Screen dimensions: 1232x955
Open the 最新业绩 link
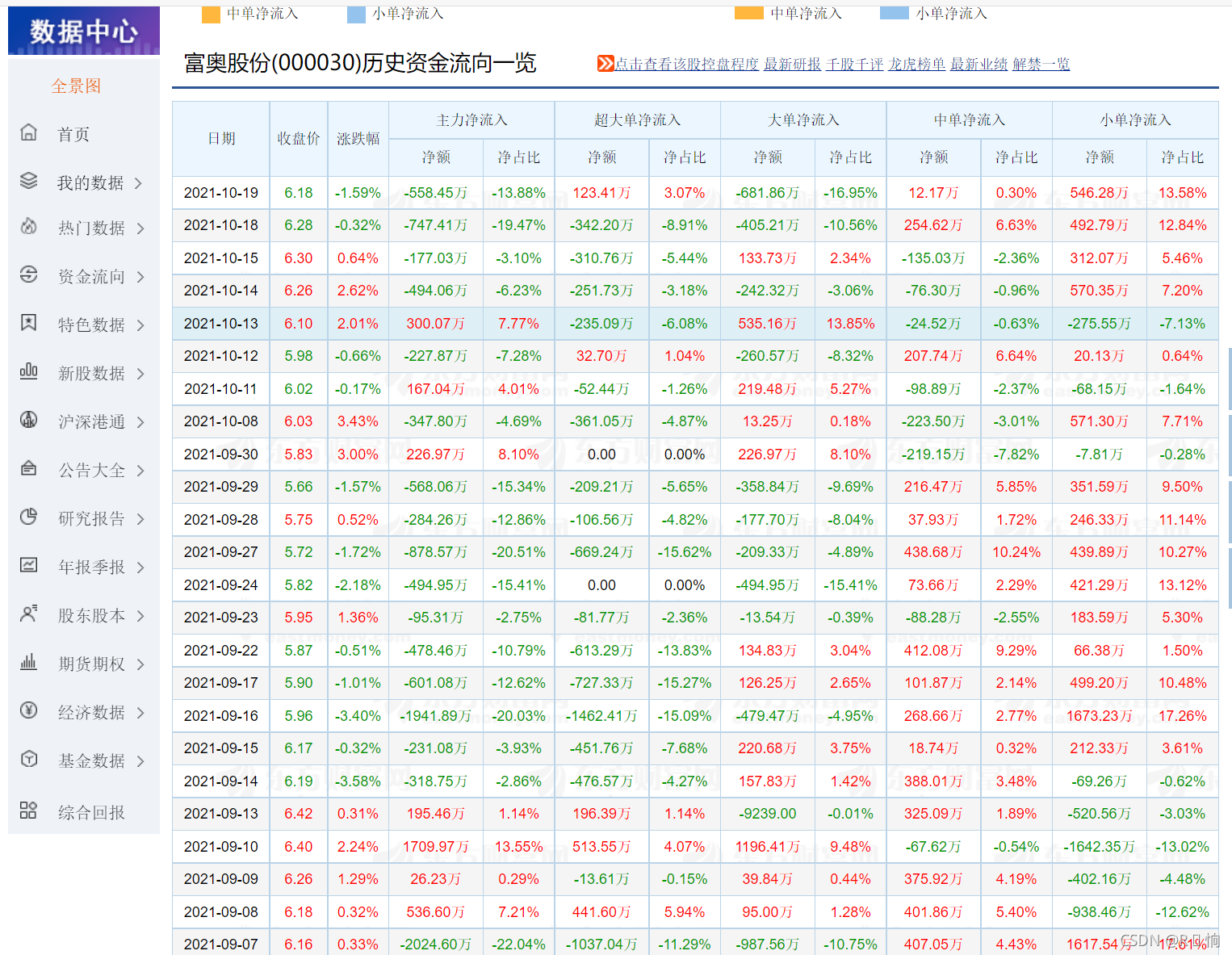[978, 64]
